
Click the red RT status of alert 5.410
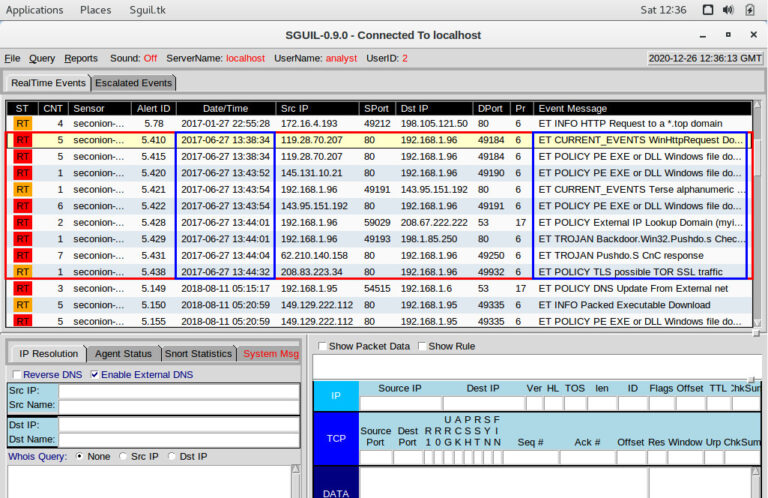click(23, 140)
